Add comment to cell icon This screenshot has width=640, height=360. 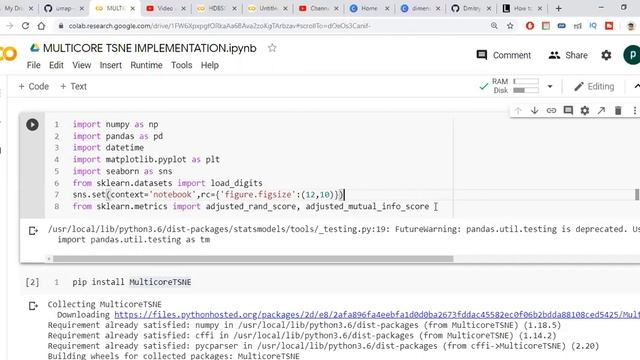coord(568,111)
